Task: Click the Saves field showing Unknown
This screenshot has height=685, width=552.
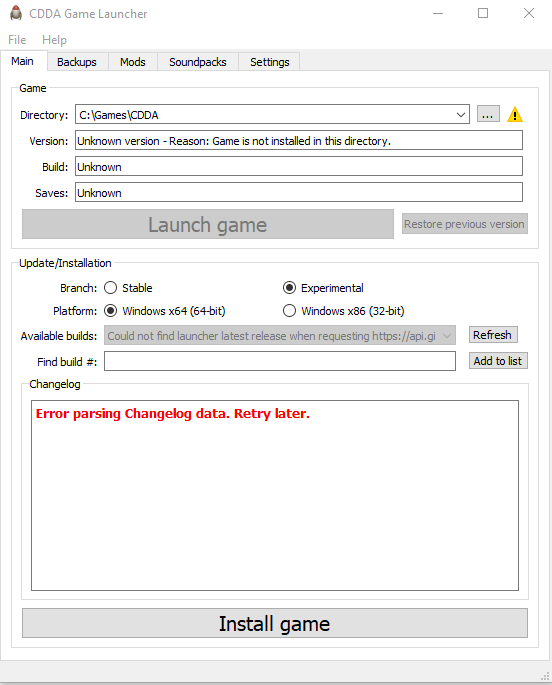Action: click(299, 193)
